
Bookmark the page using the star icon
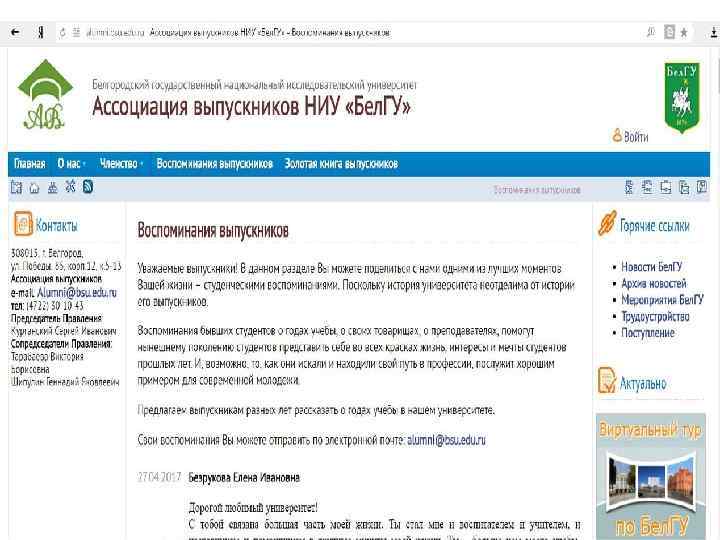[x=684, y=32]
